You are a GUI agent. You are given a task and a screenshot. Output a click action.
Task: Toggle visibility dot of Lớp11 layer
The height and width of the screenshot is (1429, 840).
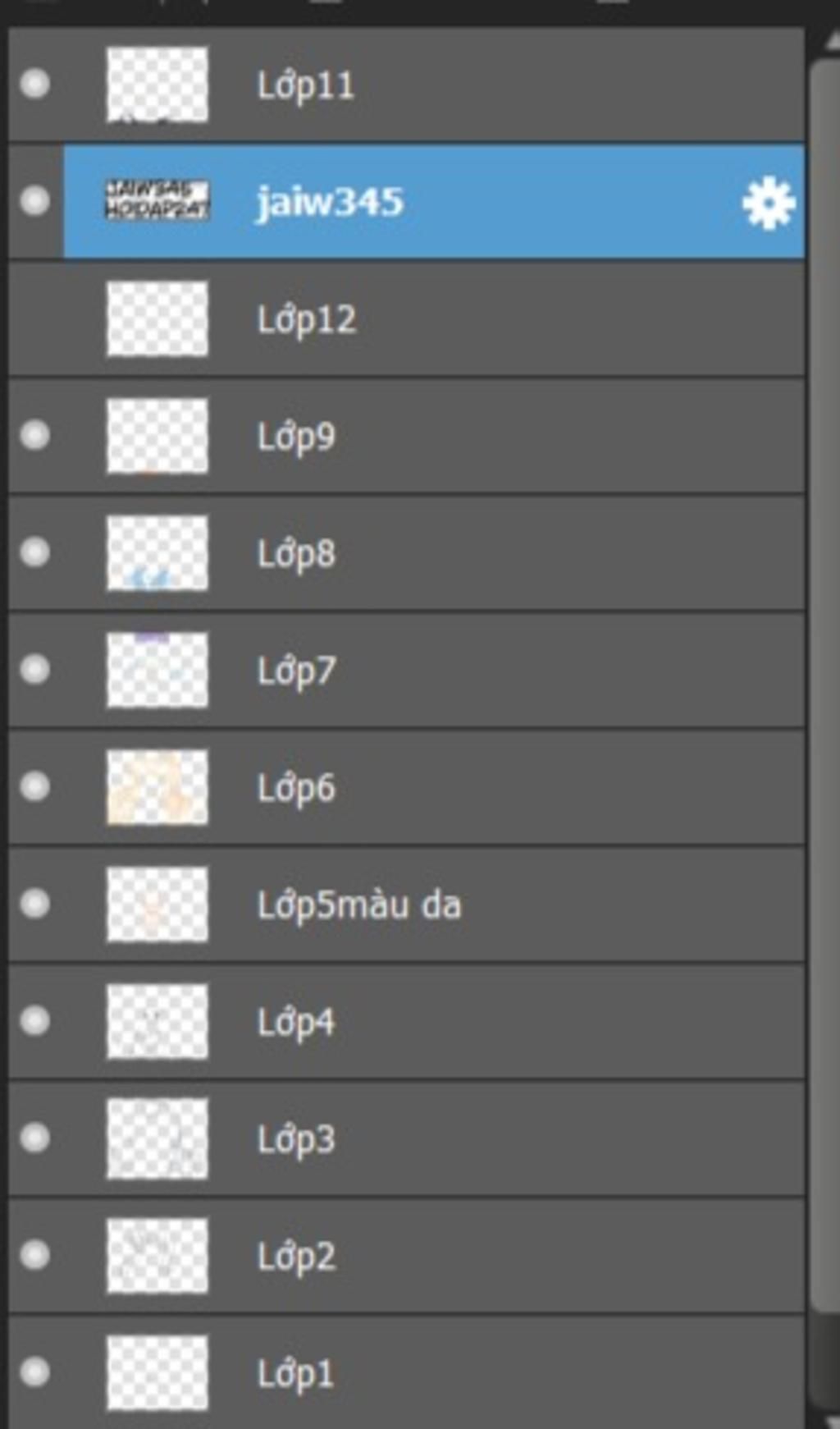35,84
